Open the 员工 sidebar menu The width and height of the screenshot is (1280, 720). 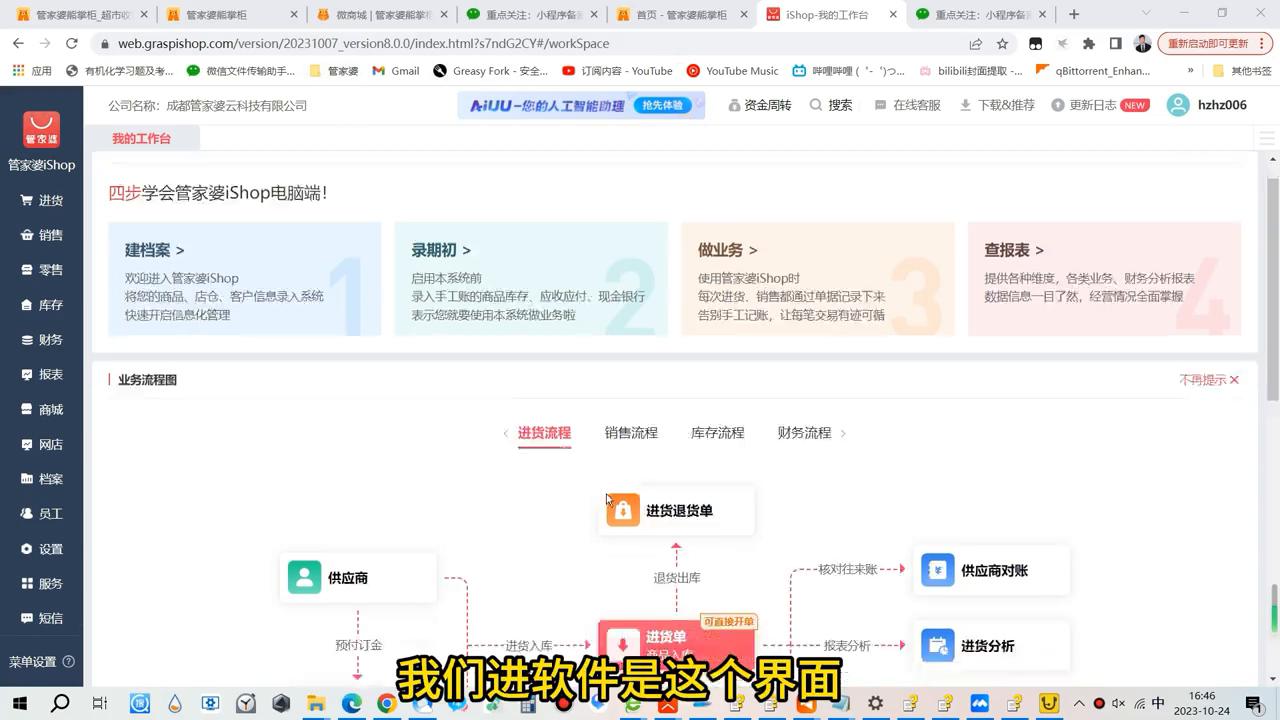click(41, 514)
